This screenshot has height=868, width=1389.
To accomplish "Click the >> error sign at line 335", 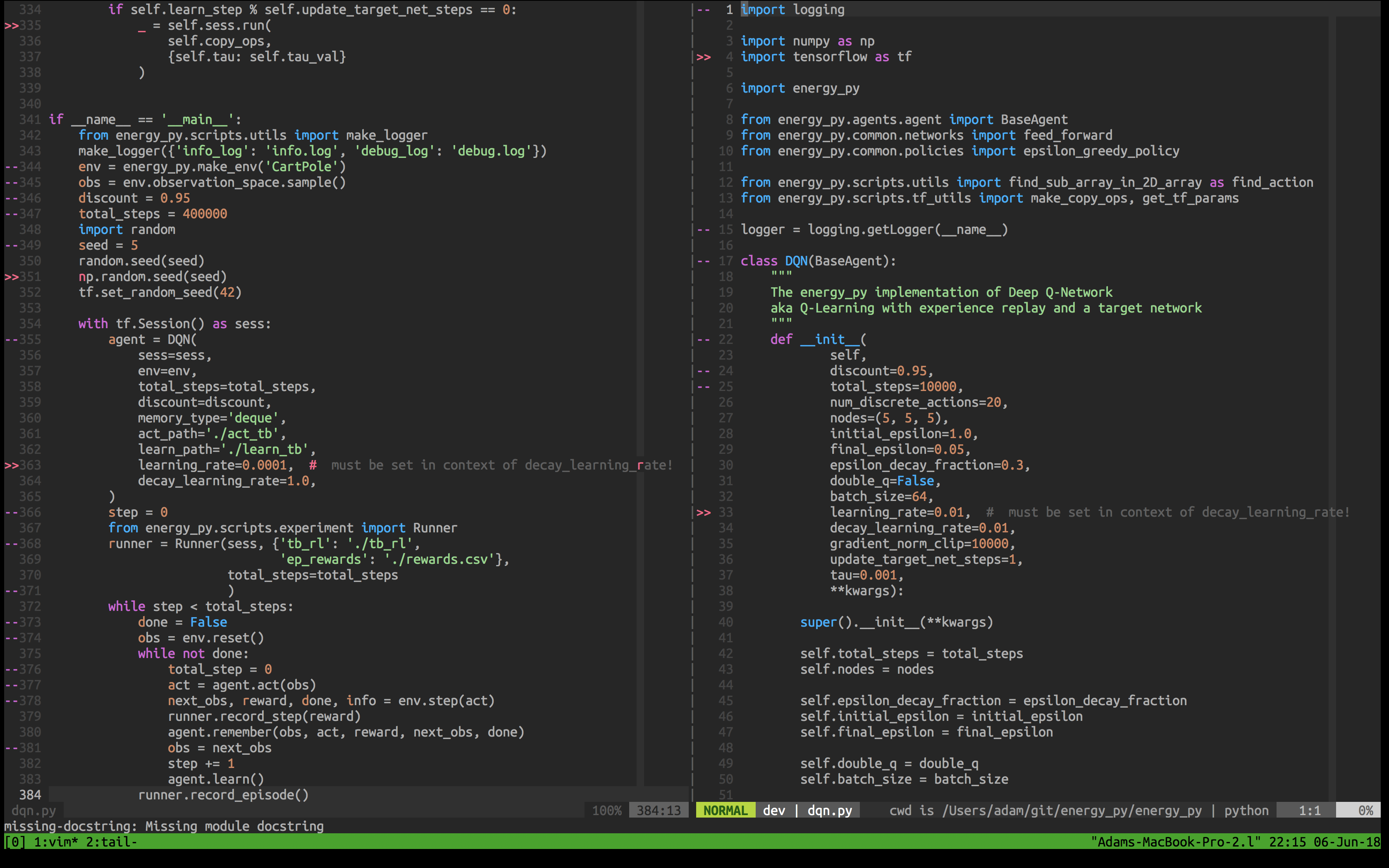I will click(x=12, y=25).
